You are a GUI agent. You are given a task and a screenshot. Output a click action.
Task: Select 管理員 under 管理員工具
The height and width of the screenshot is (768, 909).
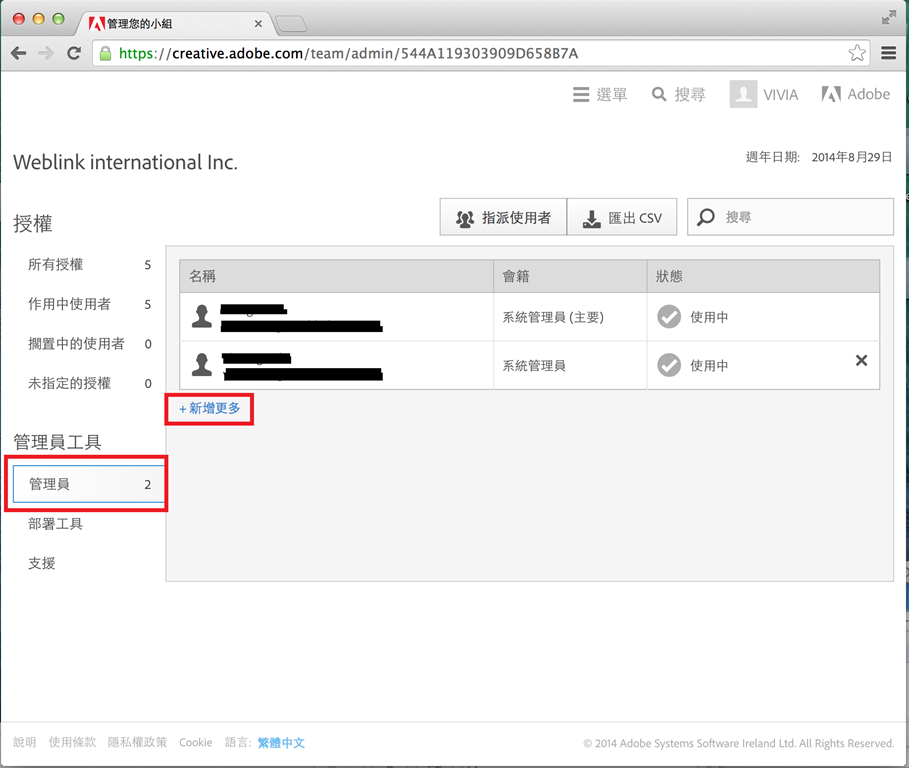89,484
